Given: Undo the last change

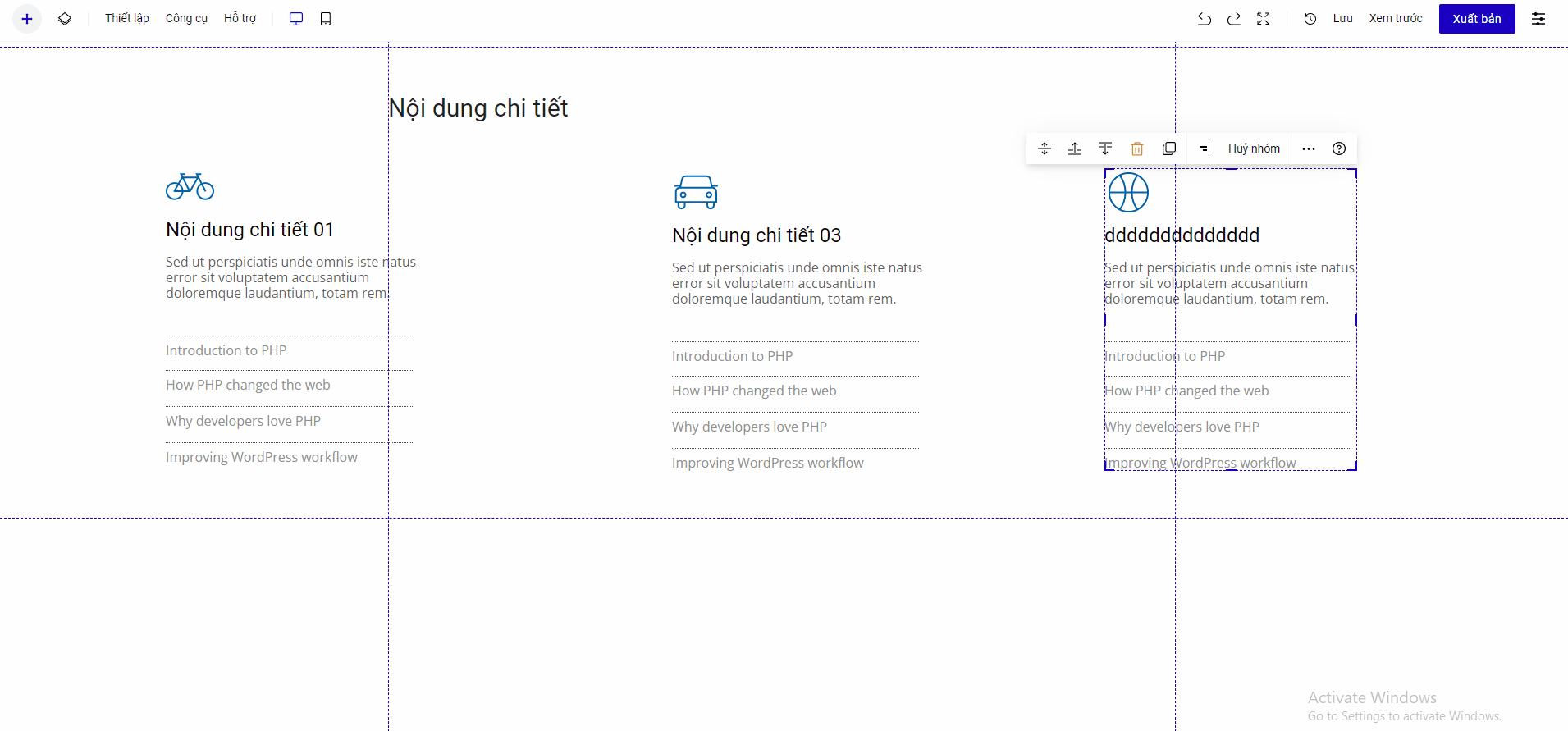Looking at the screenshot, I should [1204, 19].
